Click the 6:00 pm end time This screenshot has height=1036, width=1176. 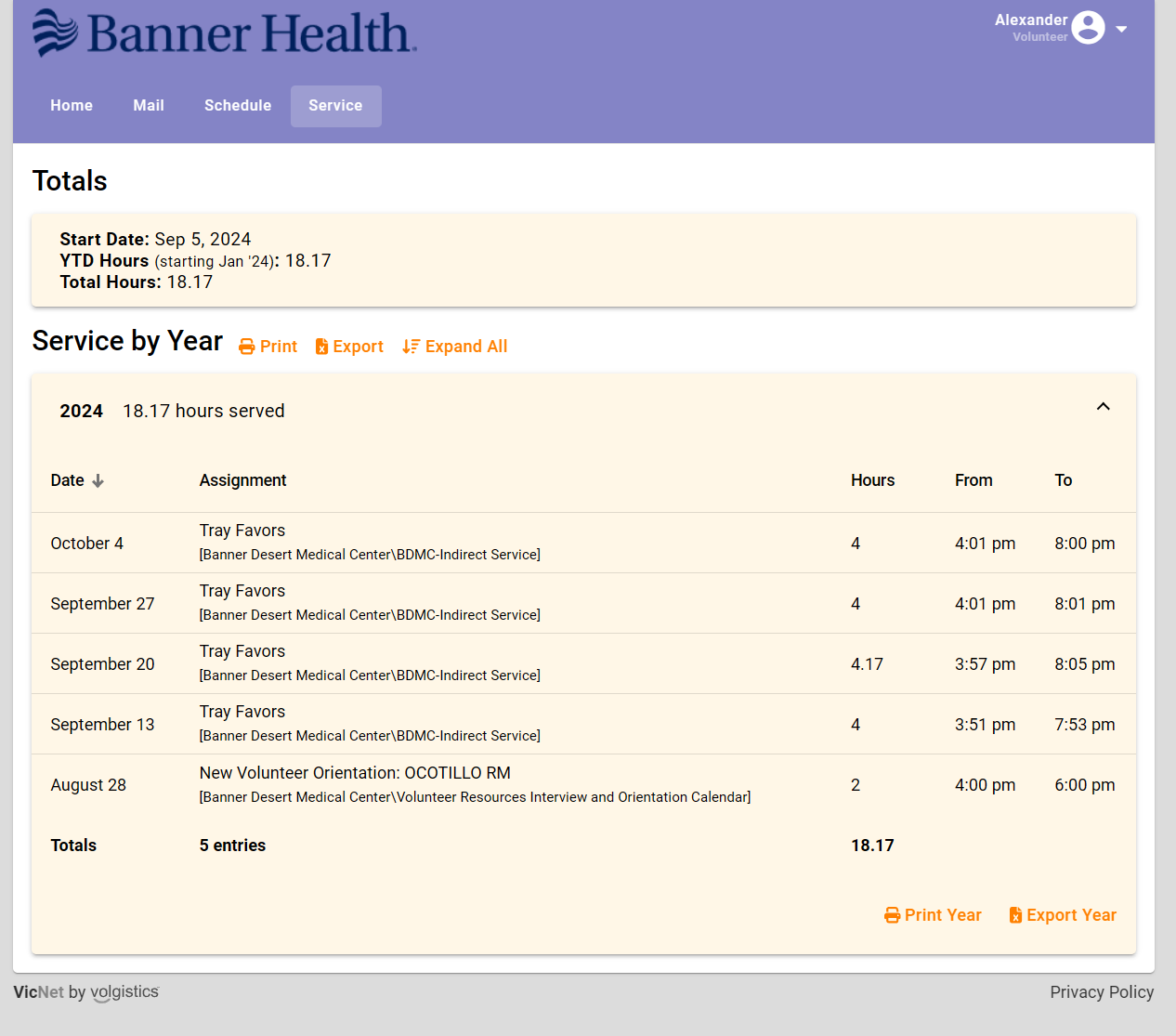point(1084,785)
